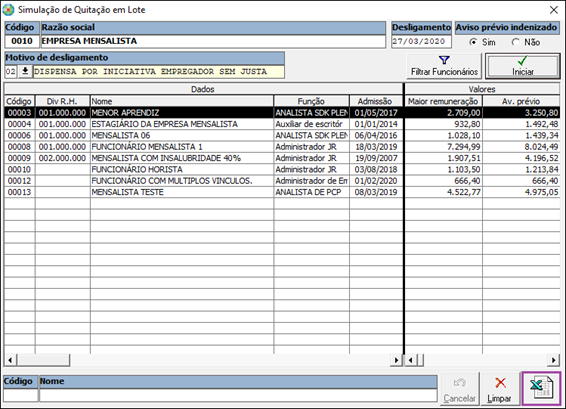Click the Filtrar Funcionários funnel button

(444, 66)
